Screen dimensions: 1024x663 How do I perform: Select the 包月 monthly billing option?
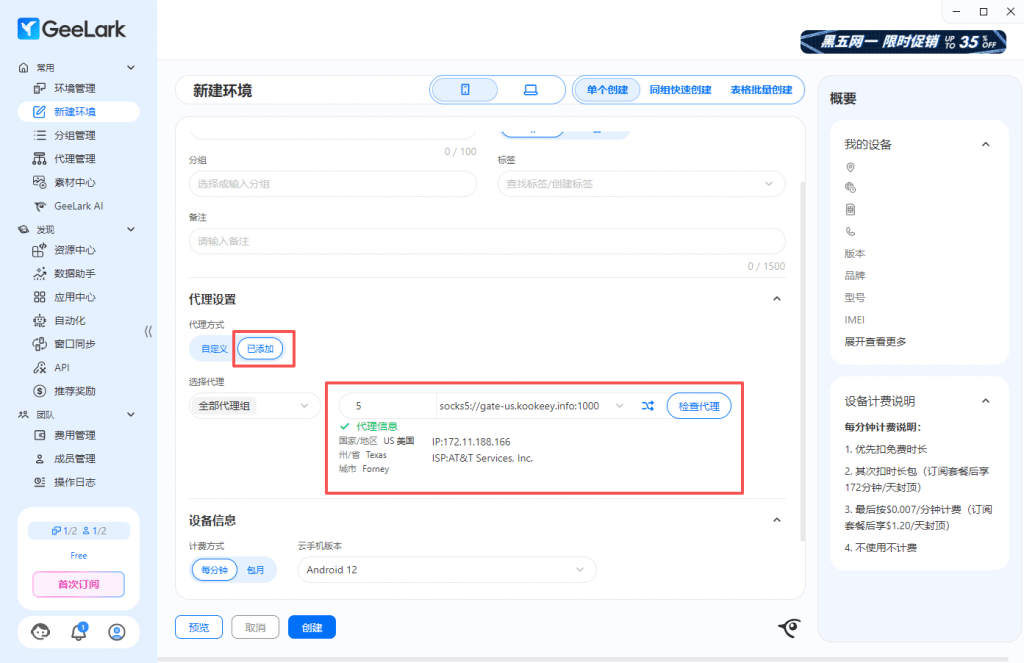coord(256,569)
